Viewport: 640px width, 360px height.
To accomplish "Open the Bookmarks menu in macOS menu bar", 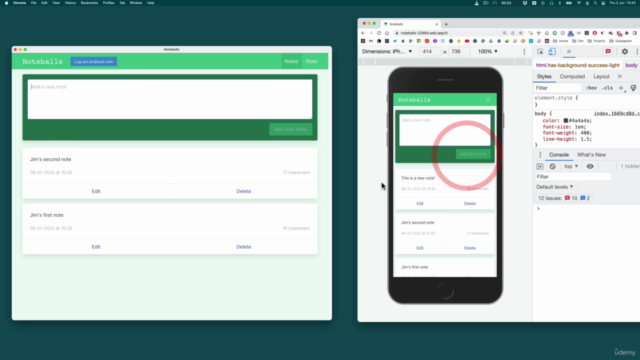I will 89,3.
